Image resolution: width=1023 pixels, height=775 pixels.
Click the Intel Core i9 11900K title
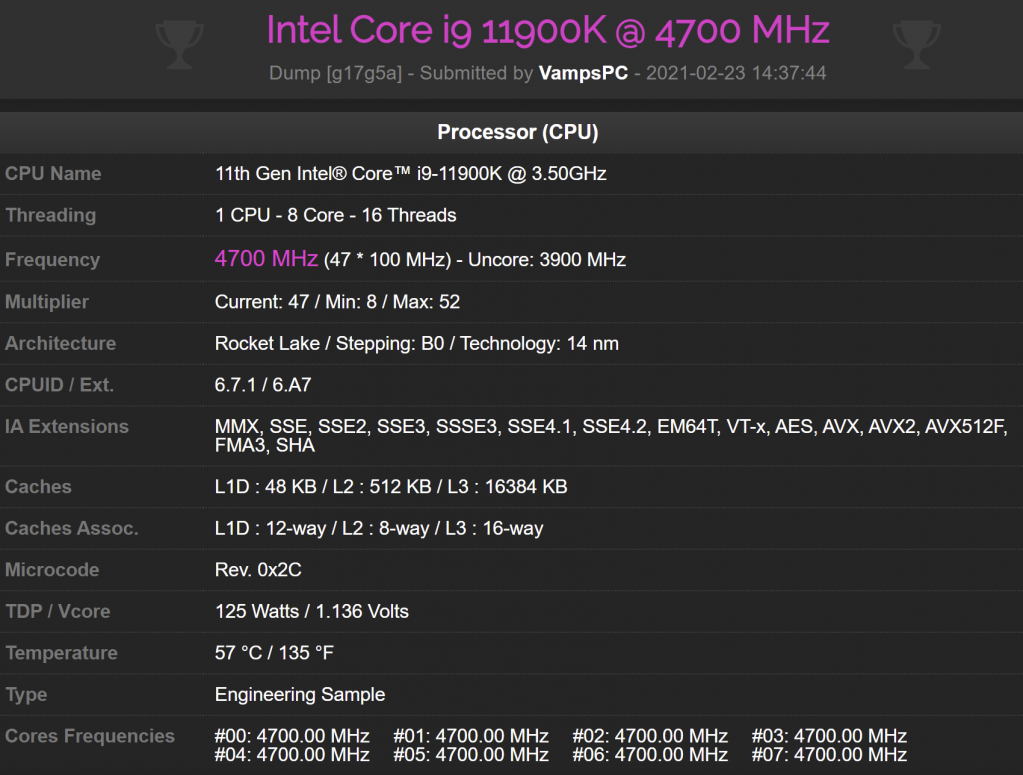tap(548, 31)
